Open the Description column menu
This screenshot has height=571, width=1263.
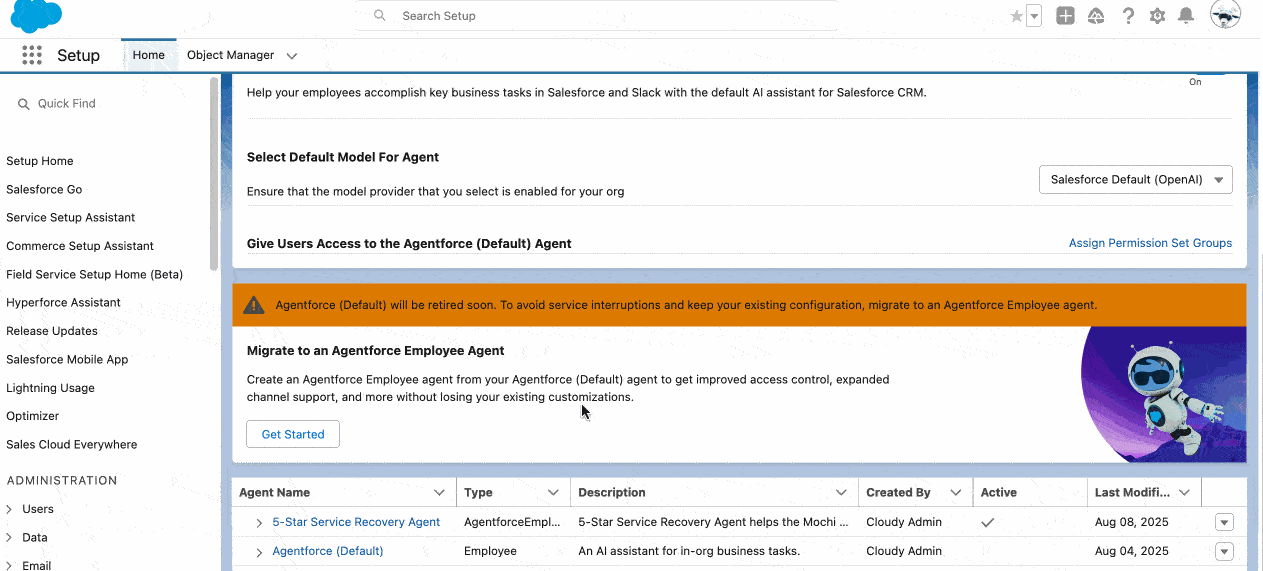coord(841,493)
